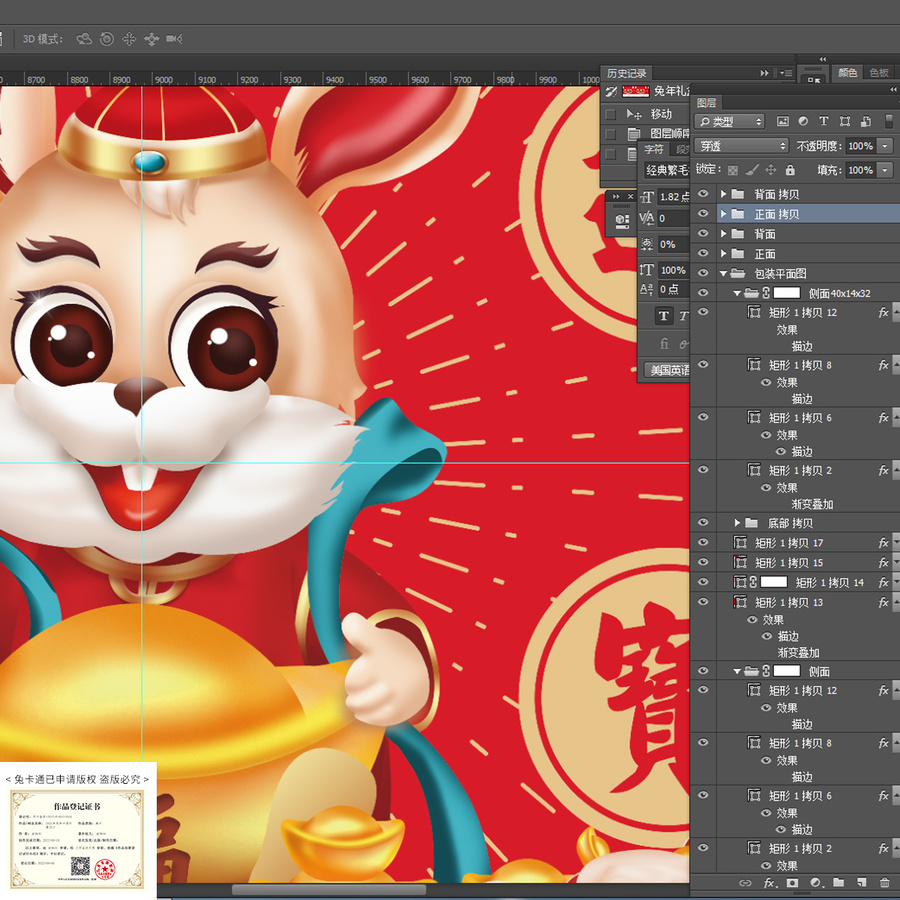This screenshot has width=900, height=900.
Task: Toggle the layer filter on/off switch
Action: (x=889, y=121)
